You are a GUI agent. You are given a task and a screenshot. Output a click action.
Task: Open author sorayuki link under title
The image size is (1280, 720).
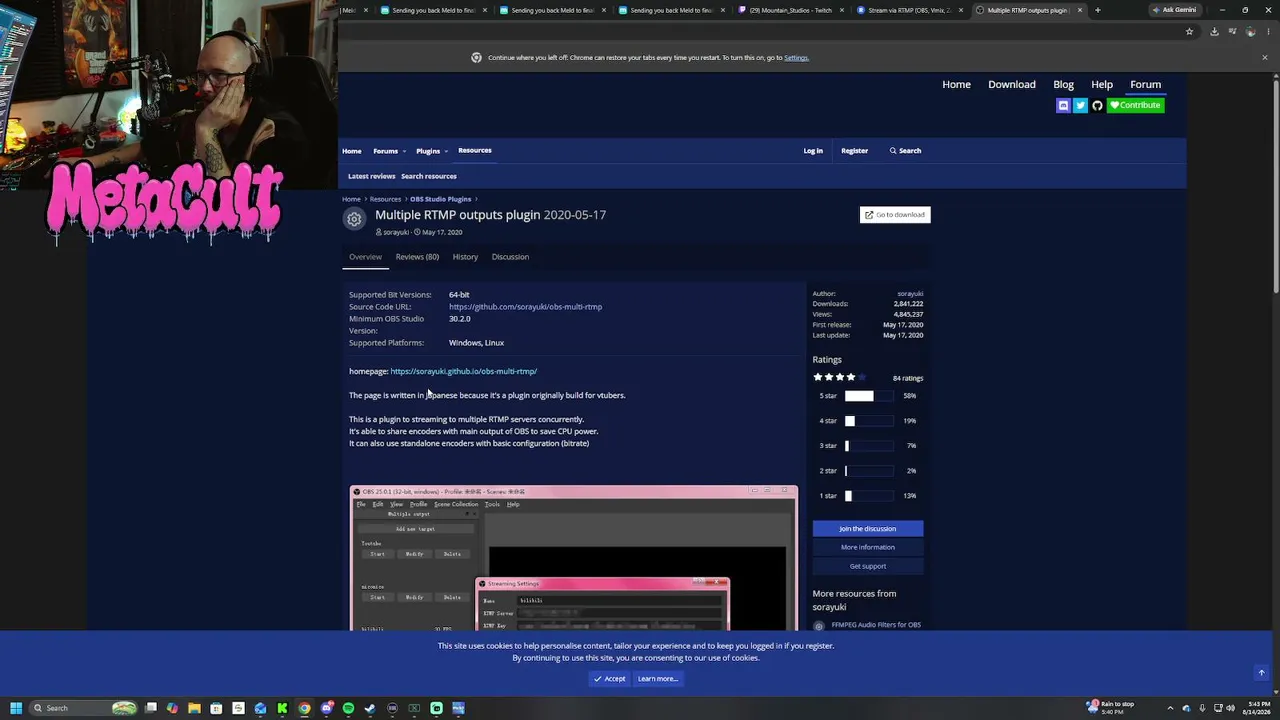(x=396, y=232)
